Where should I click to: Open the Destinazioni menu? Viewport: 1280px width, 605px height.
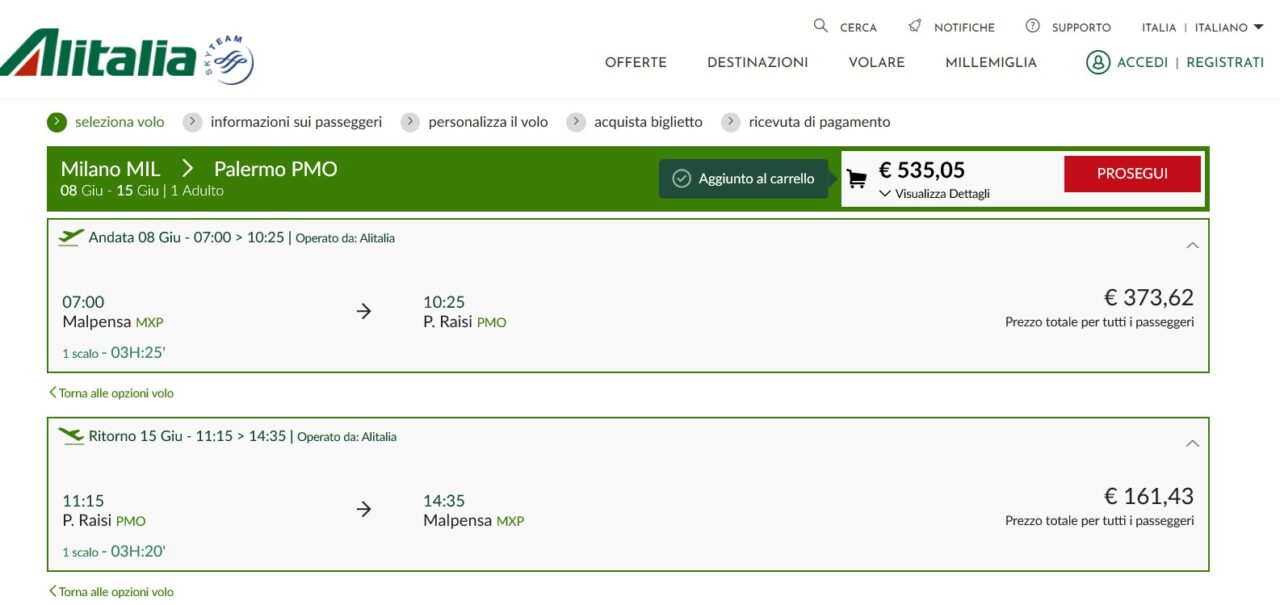(x=757, y=62)
